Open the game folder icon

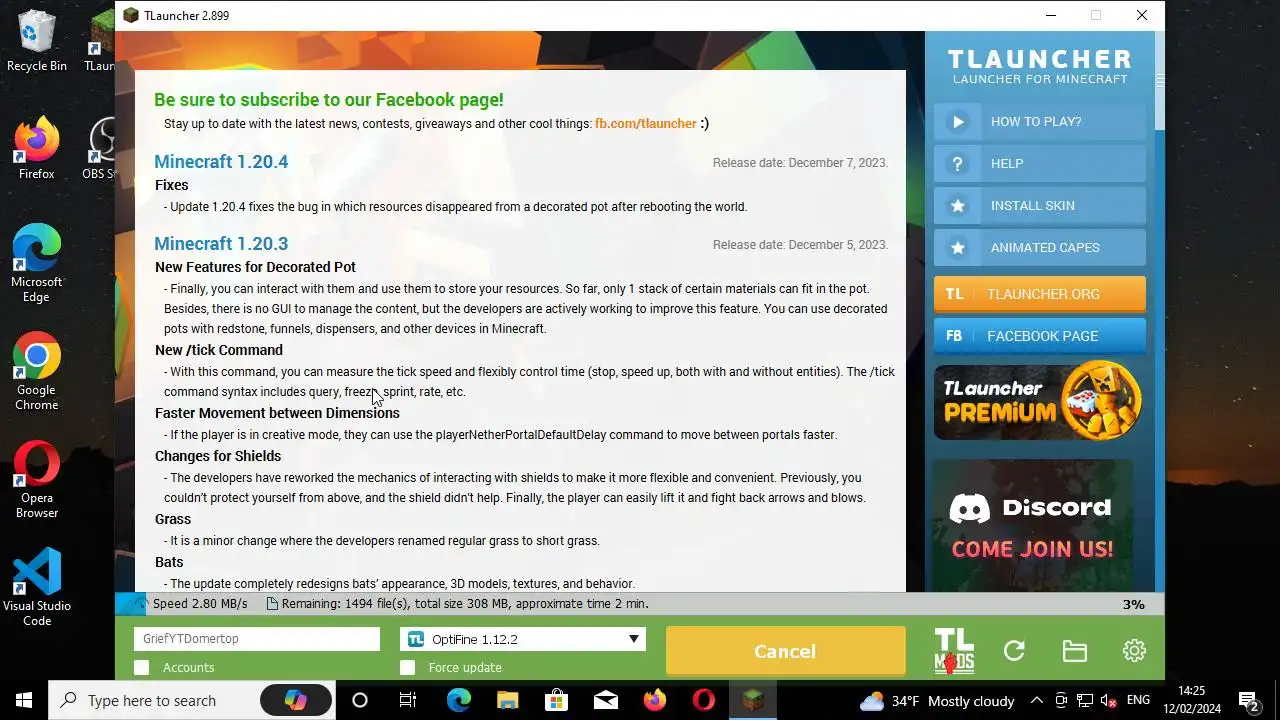coord(1075,651)
